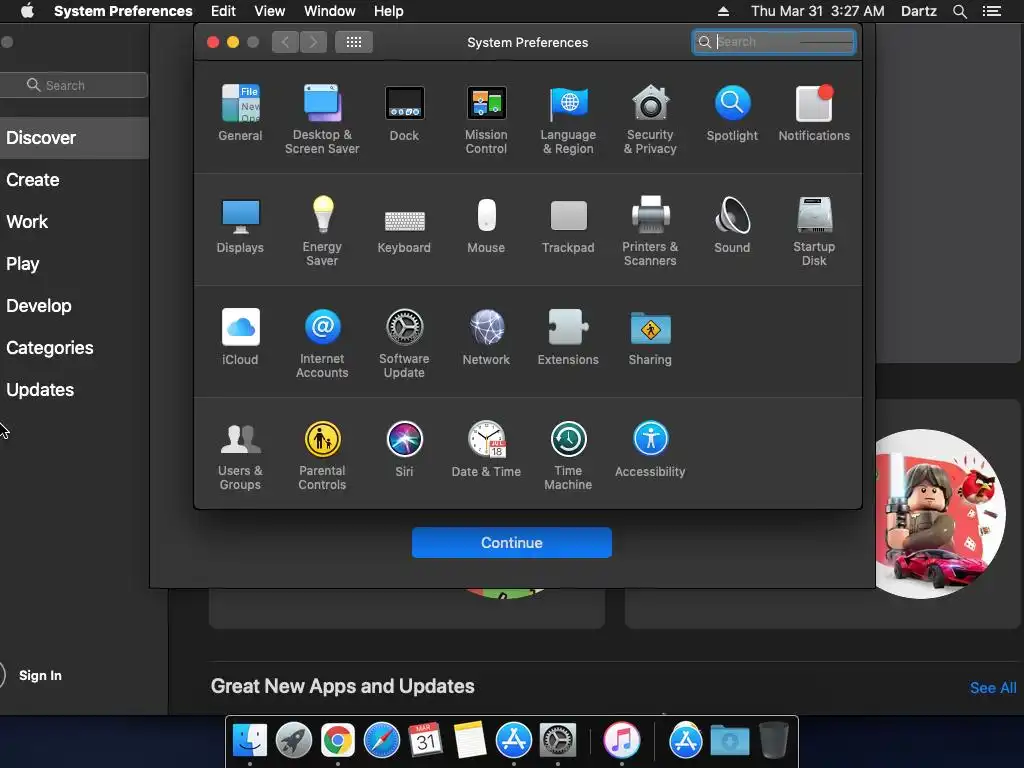Open Trash from the Dock
The width and height of the screenshot is (1024, 768).
pyautogui.click(x=774, y=741)
